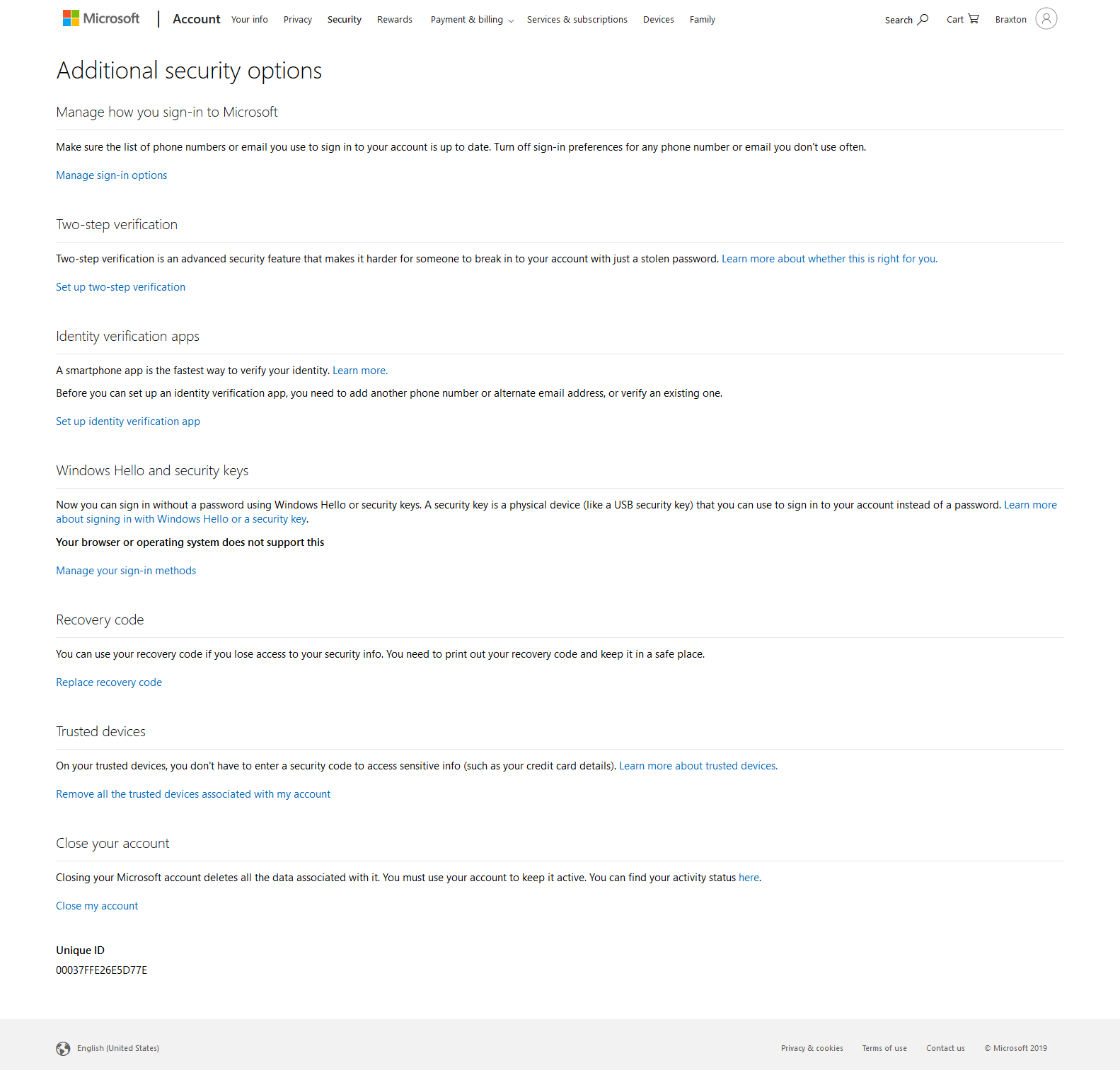Click Set up two-step verification link
This screenshot has height=1070, width=1120.
click(x=121, y=287)
